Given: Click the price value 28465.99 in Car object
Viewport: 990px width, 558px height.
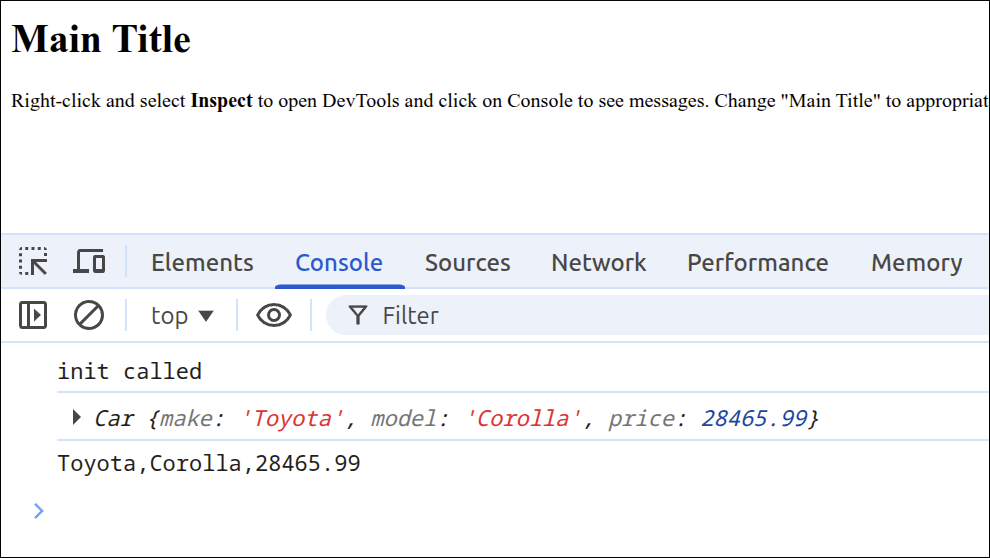Looking at the screenshot, I should click(x=754, y=418).
